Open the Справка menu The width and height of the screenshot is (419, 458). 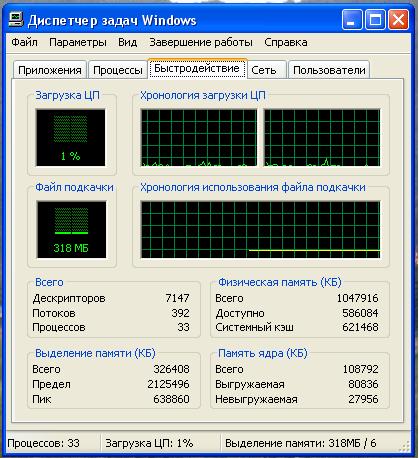[x=286, y=42]
